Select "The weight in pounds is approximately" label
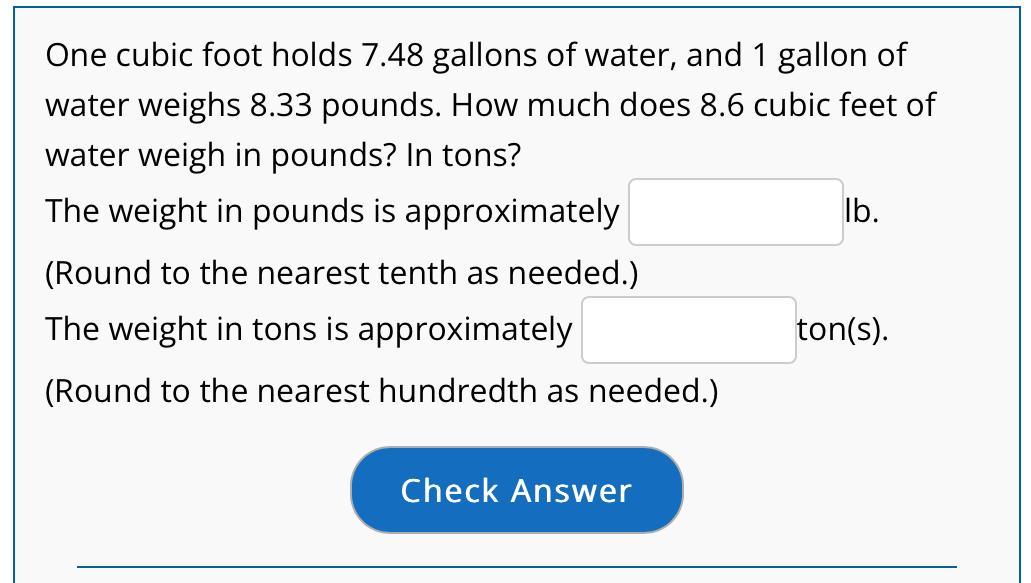The width and height of the screenshot is (1031, 583). (332, 212)
